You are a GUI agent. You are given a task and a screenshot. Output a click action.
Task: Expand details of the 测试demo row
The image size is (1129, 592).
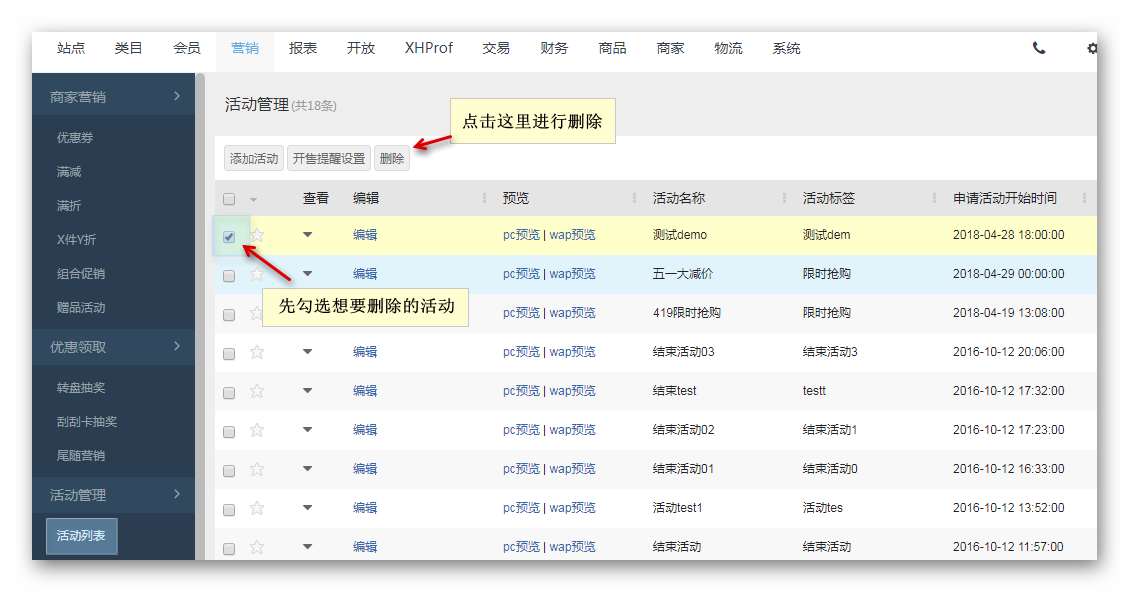307,234
